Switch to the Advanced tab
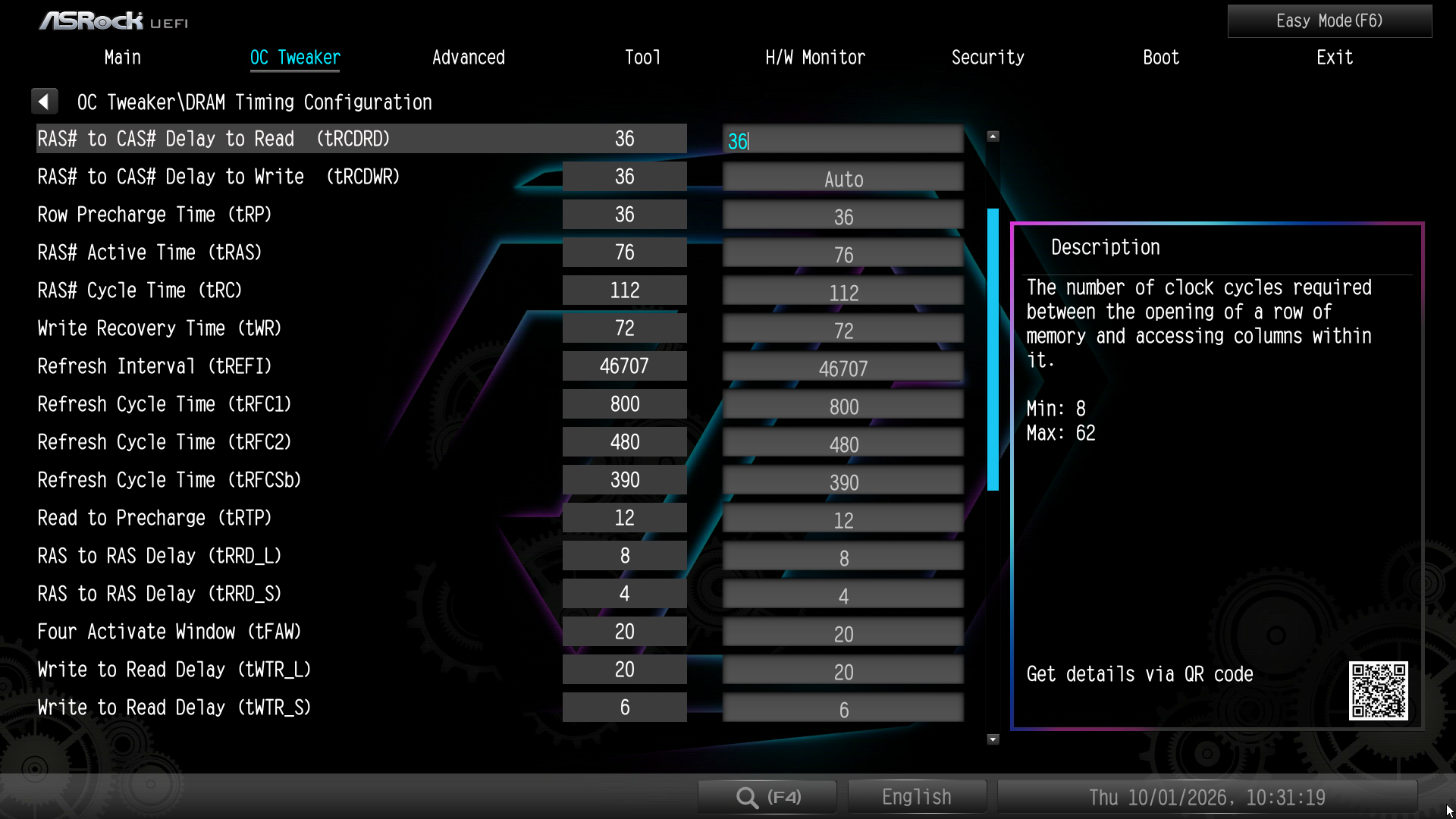Image resolution: width=1456 pixels, height=819 pixels. (x=468, y=58)
